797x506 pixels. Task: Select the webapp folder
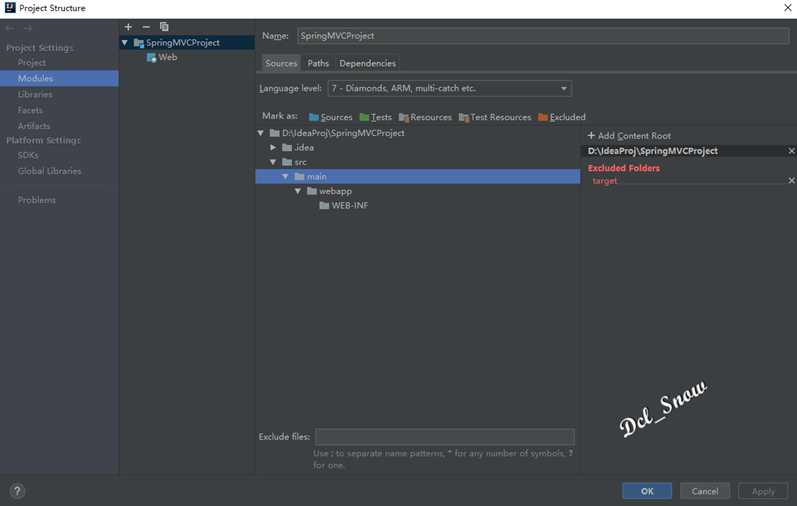pyautogui.click(x=329, y=191)
